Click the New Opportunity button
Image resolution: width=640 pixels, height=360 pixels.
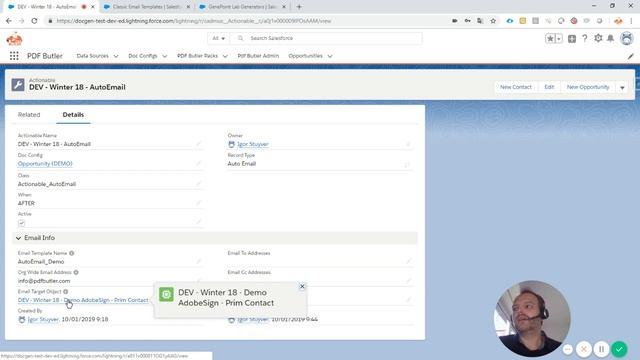point(588,87)
